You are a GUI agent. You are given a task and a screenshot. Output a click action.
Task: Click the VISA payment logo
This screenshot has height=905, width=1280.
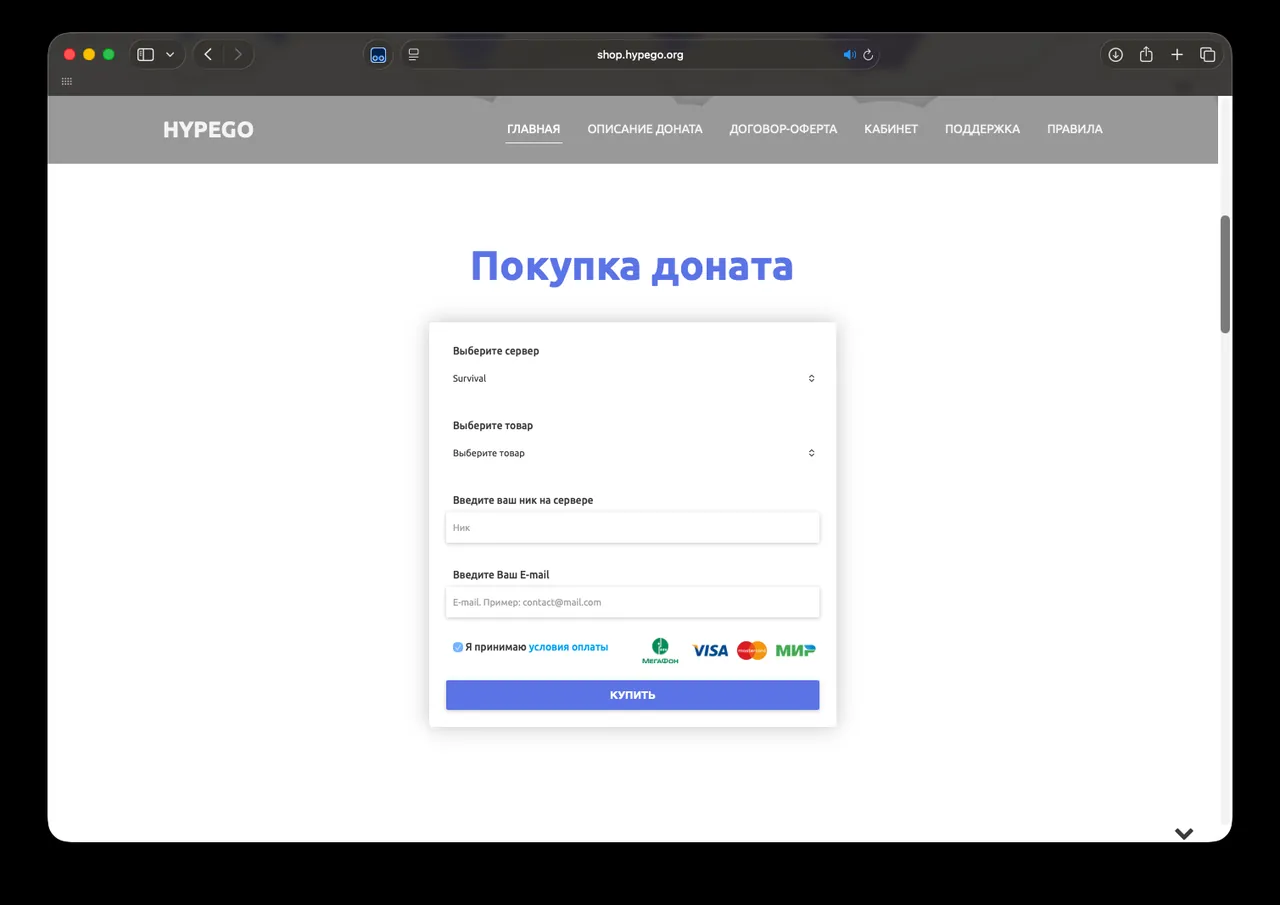point(710,650)
